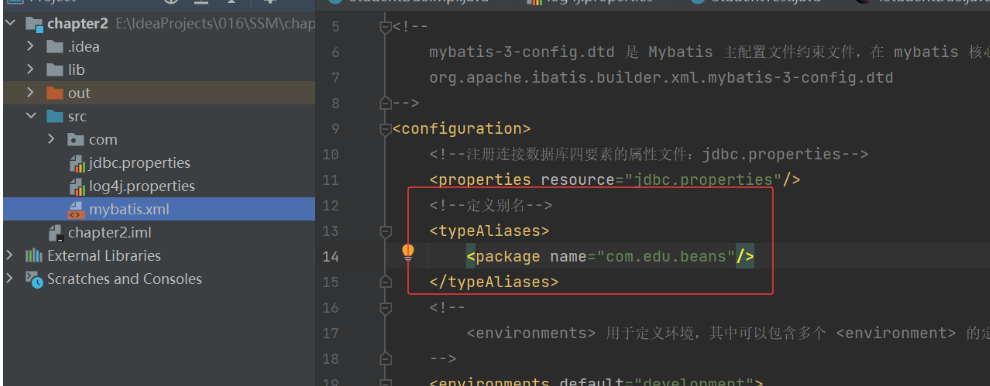990x386 pixels.
Task: Click the intention lightbulb on line 14
Action: [409, 253]
